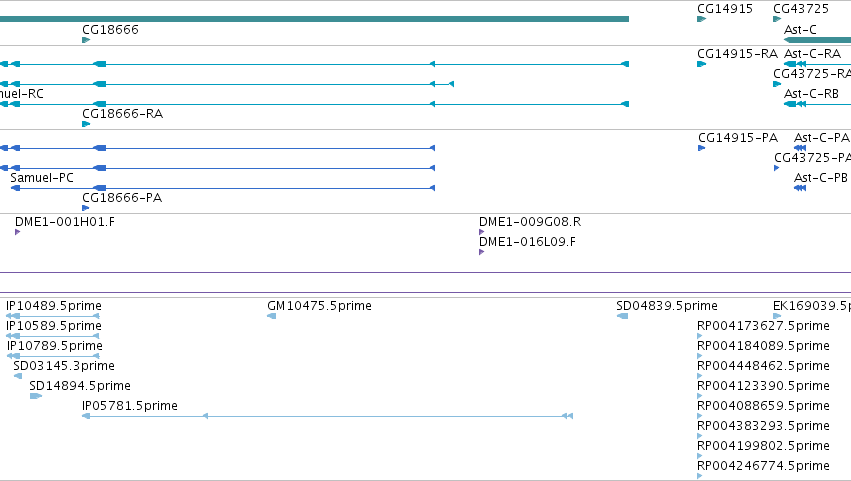The width and height of the screenshot is (851, 481).
Task: Select the SD14894.5prime EST label
Action: click(80, 386)
